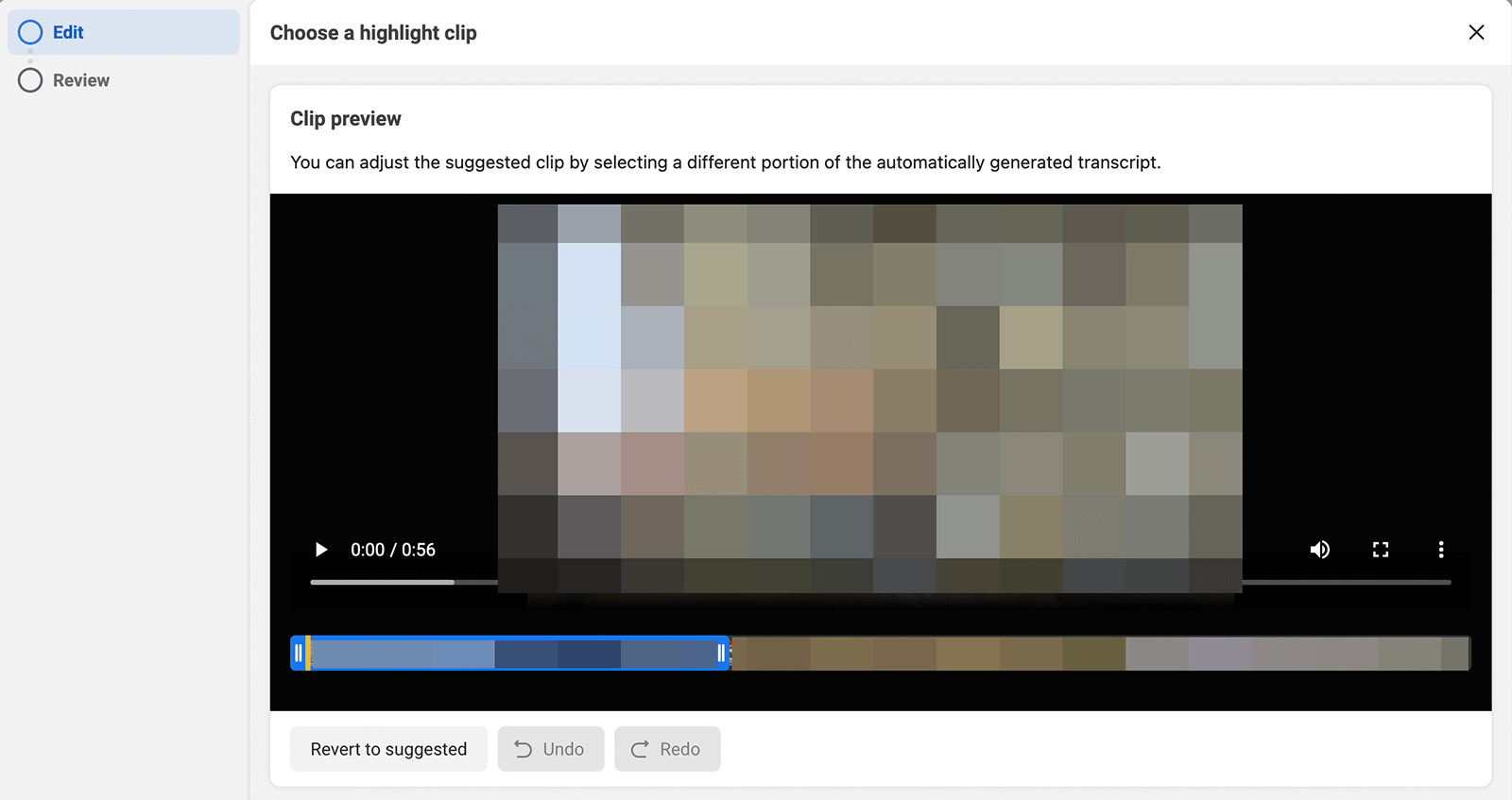1512x800 pixels.
Task: Click the 0:00 / 0:56 time display
Action: point(393,550)
